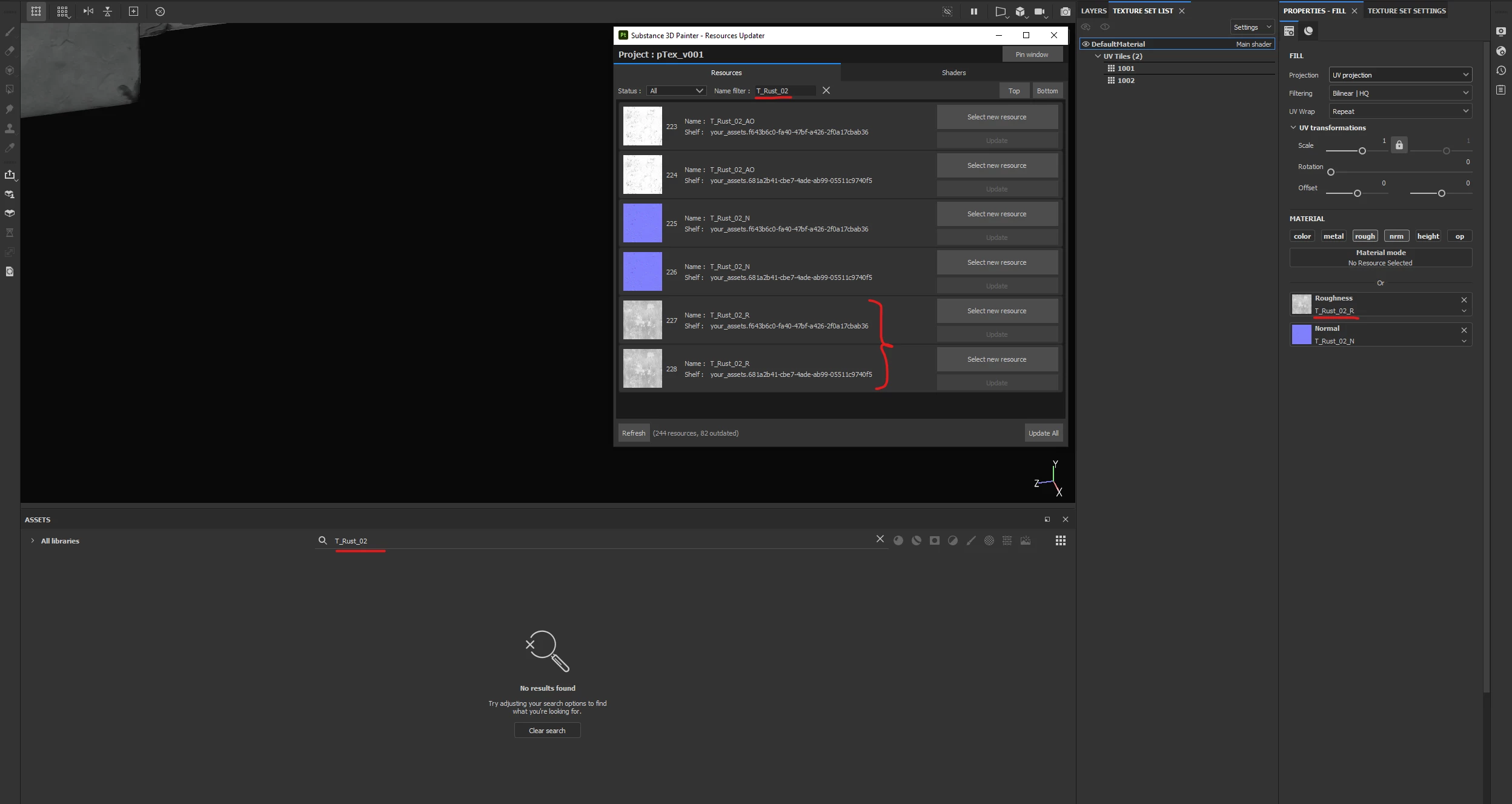1512x804 pixels.
Task: Expand the All libraries tree
Action: (x=33, y=541)
